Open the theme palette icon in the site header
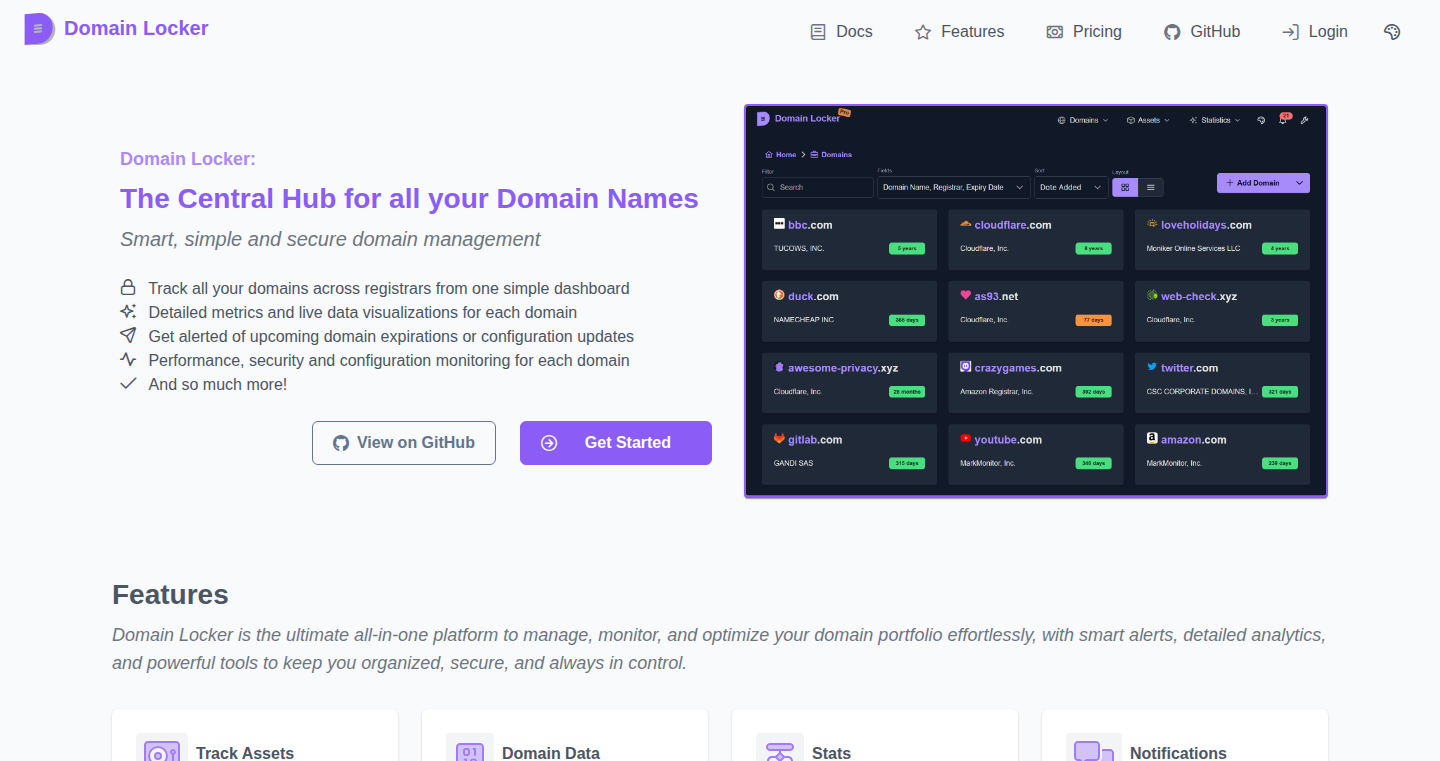Screen dimensions: 1440x761 [1392, 32]
